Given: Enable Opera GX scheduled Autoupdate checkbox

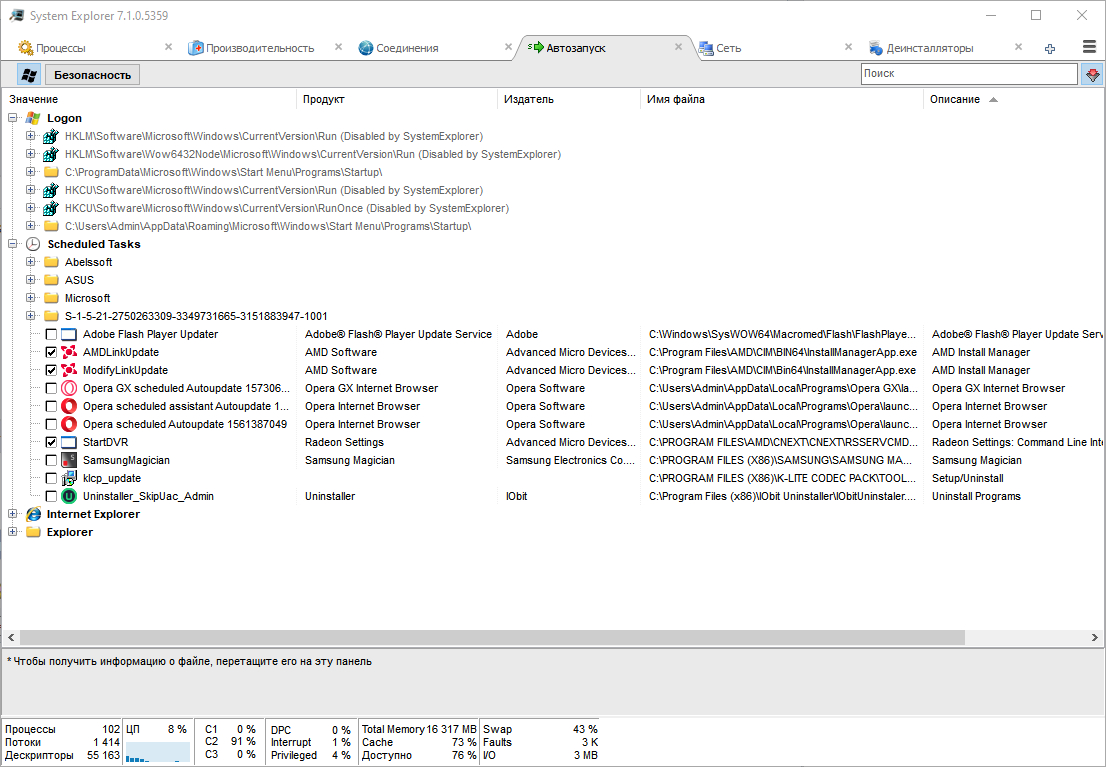Looking at the screenshot, I should coord(51,388).
